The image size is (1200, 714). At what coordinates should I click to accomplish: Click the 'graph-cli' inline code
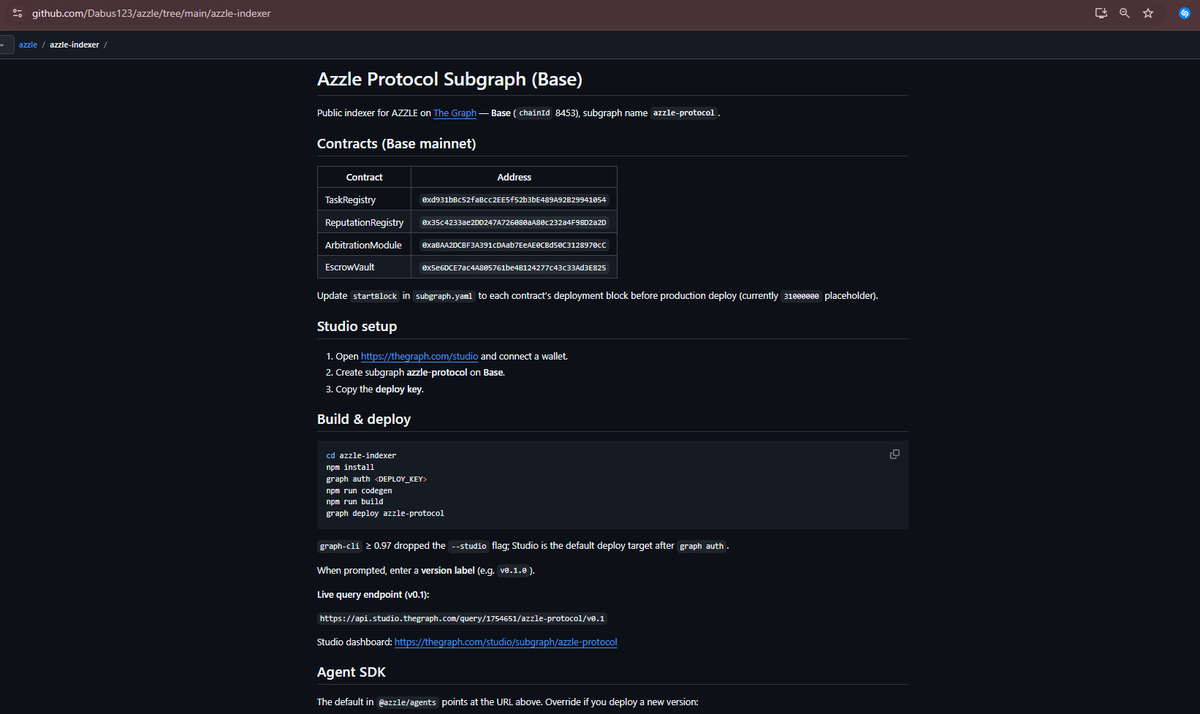click(x=339, y=546)
